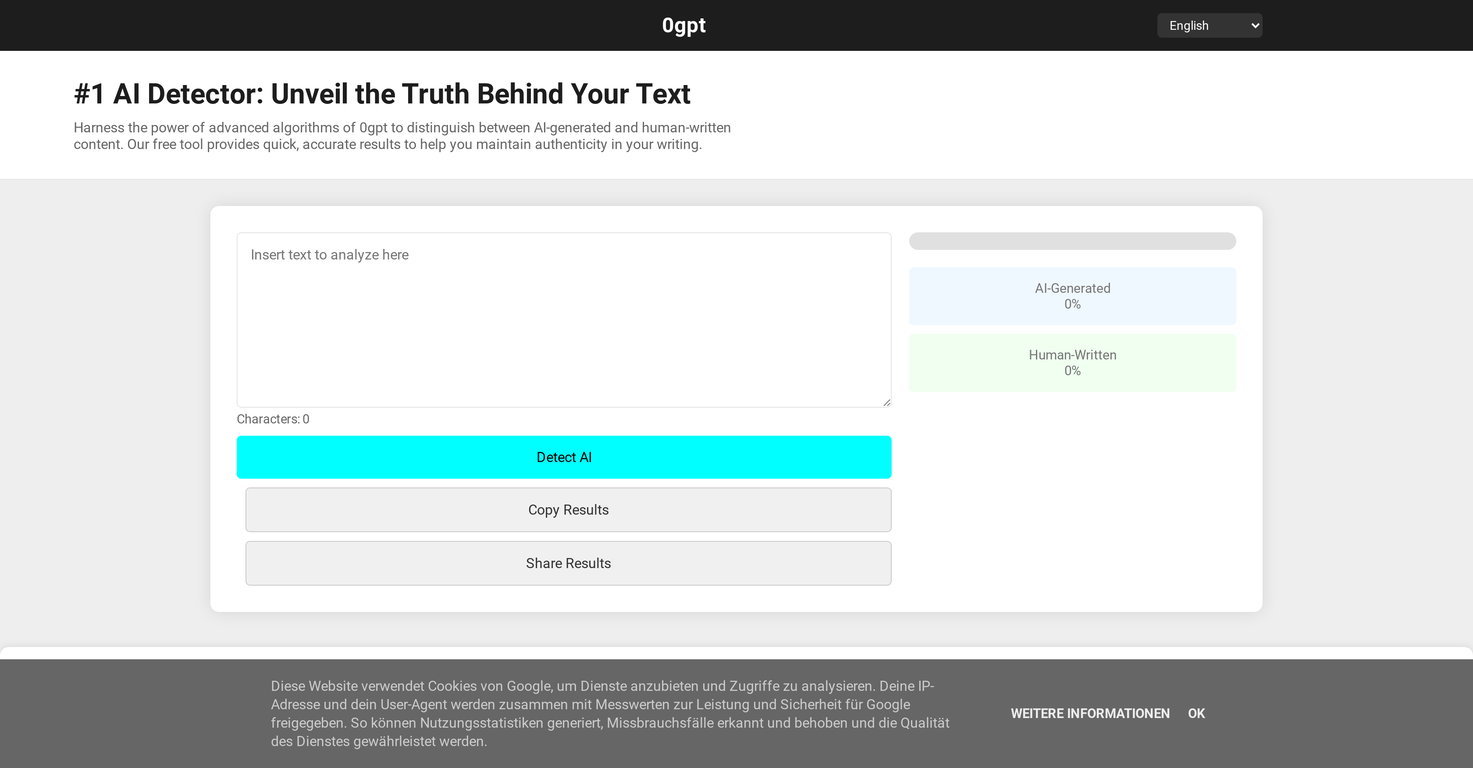This screenshot has width=1473, height=768.
Task: Click the #1 AI Detector headline
Action: (x=382, y=94)
